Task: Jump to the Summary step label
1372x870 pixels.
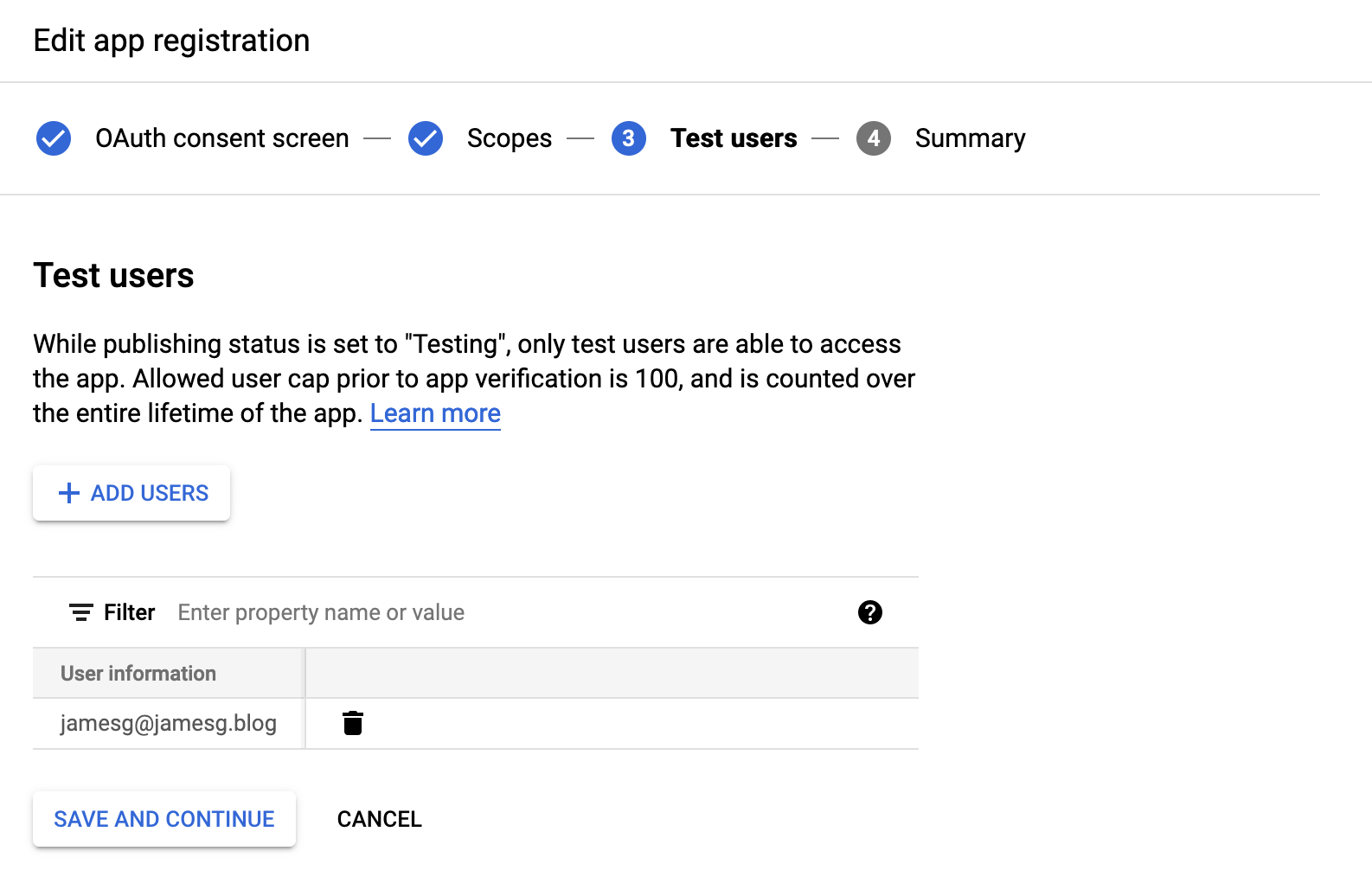Action: click(x=970, y=138)
